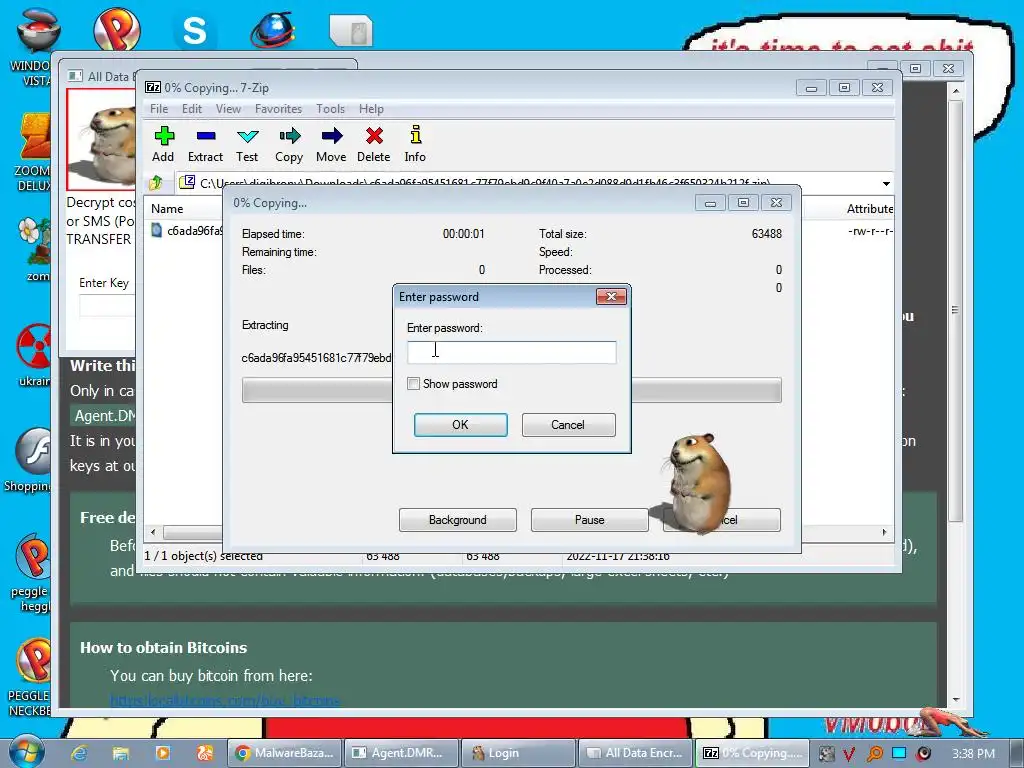Open the Flash Shopping desktop icon
The height and width of the screenshot is (768, 1024).
[x=34, y=451]
